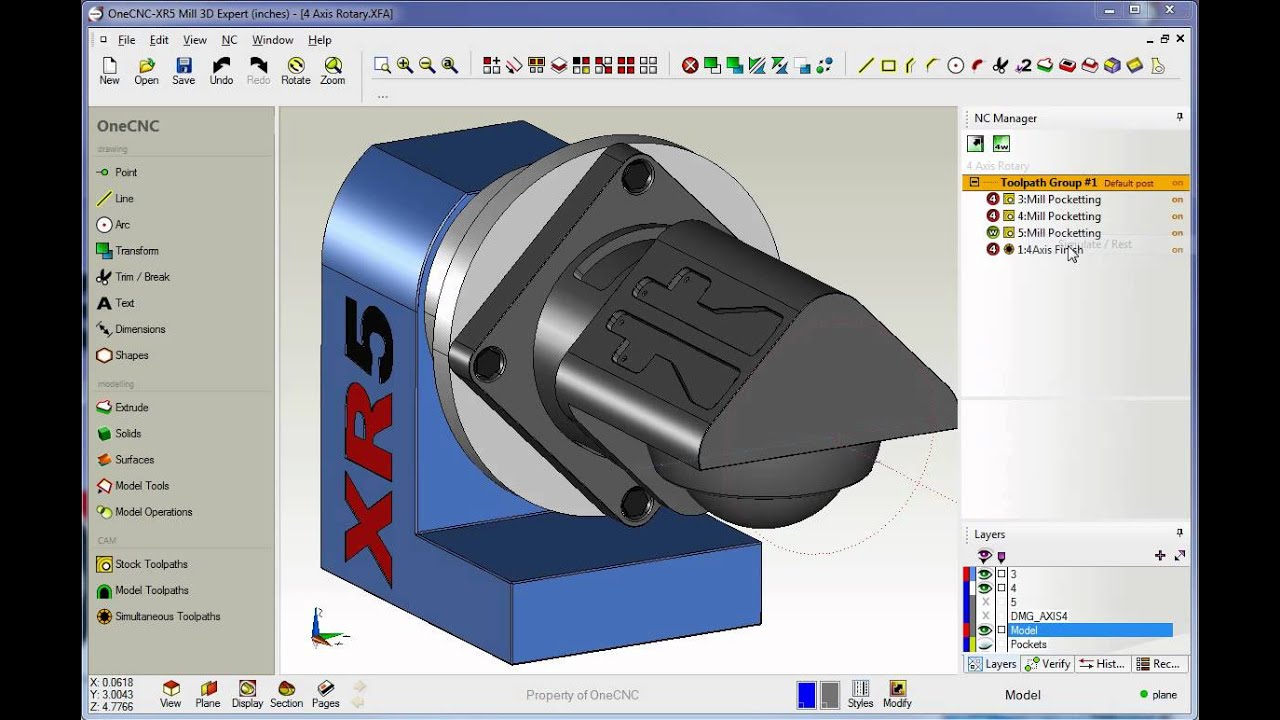Viewport: 1280px width, 720px height.
Task: Open Stock Toolpaths in CAM section
Action: coord(142,564)
